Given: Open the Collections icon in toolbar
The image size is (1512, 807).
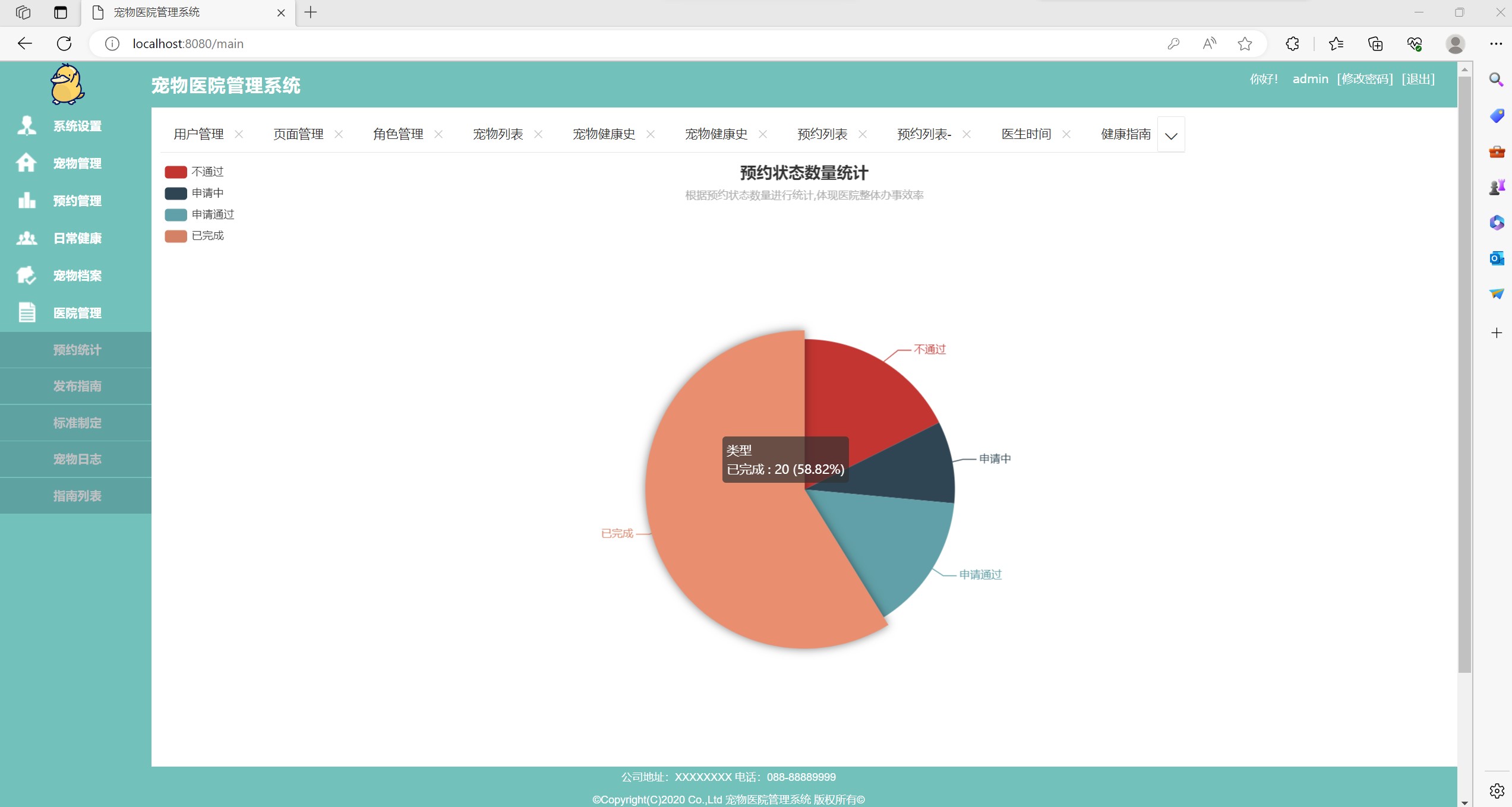Looking at the screenshot, I should click(1375, 43).
